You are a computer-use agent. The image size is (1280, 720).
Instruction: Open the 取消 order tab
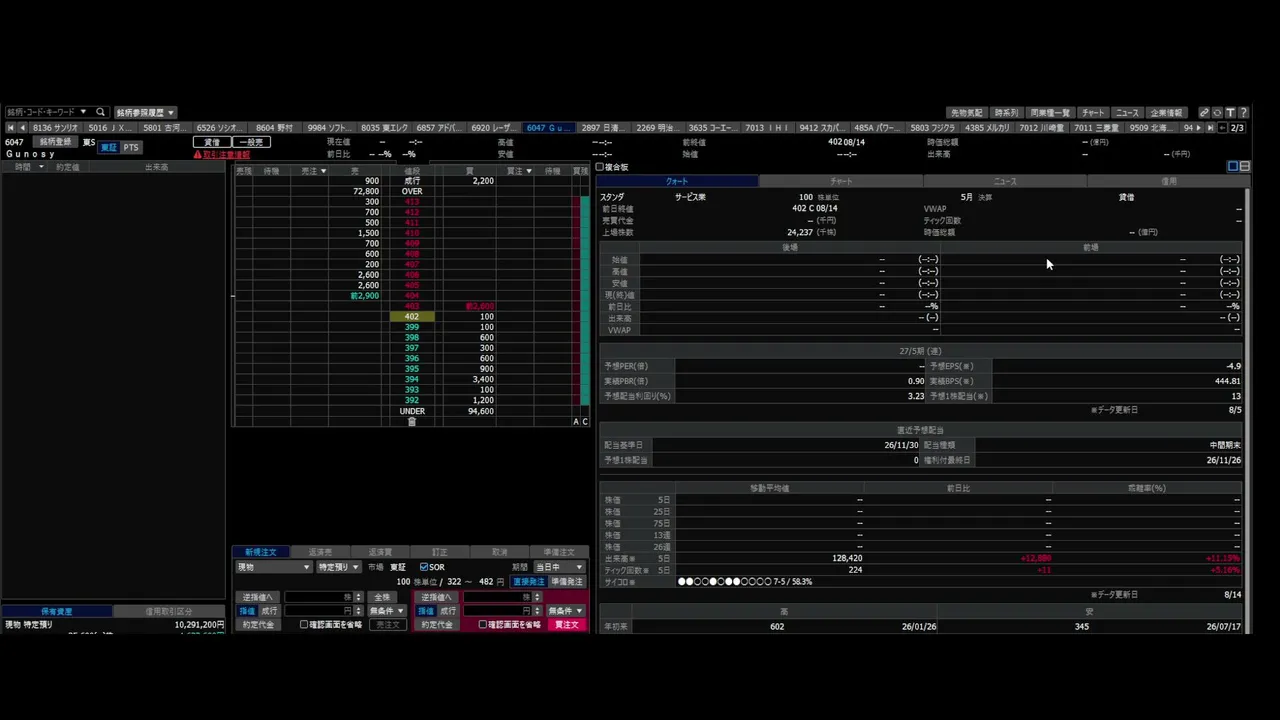coord(499,552)
